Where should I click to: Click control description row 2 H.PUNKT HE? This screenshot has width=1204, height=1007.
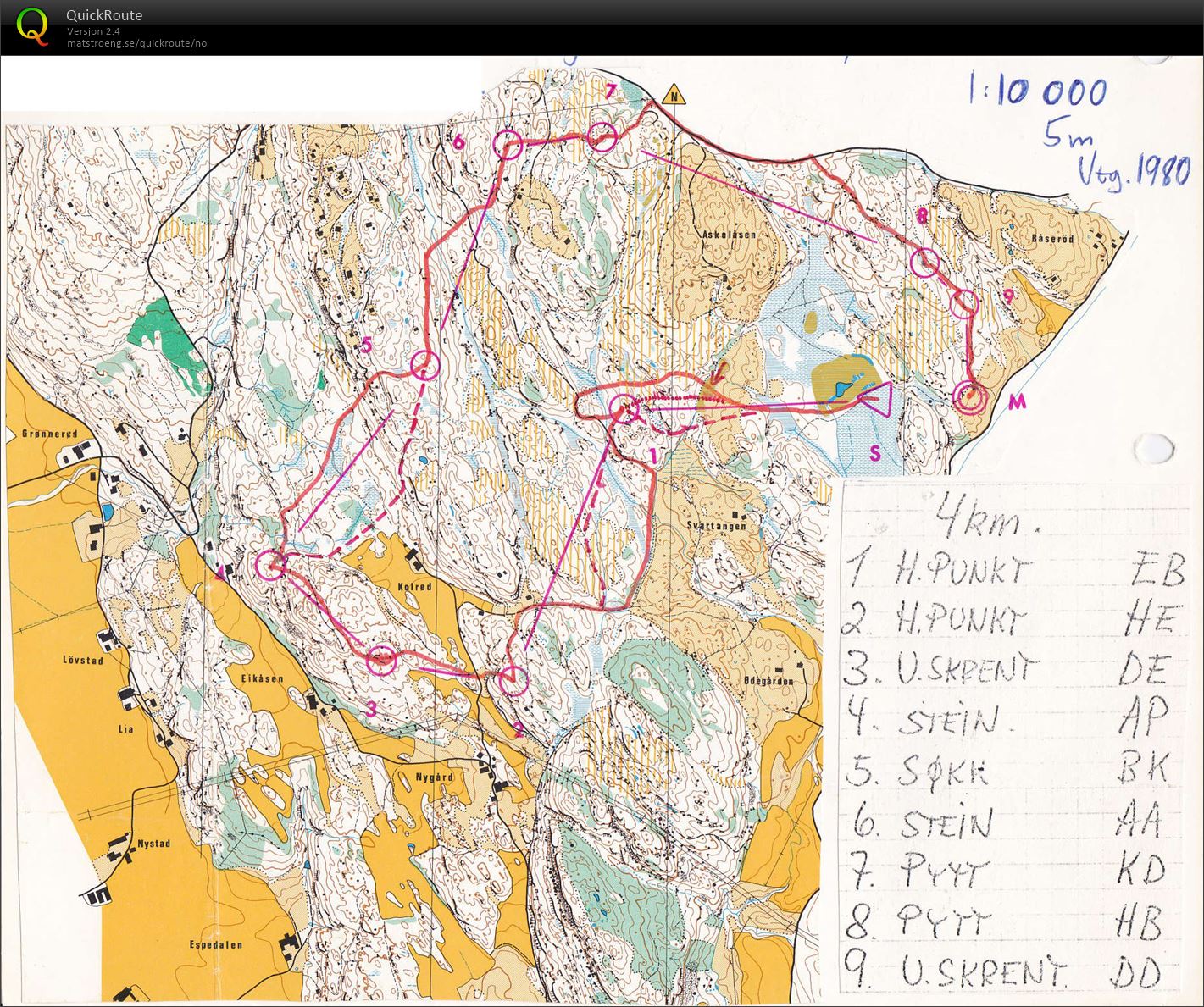[1011, 621]
